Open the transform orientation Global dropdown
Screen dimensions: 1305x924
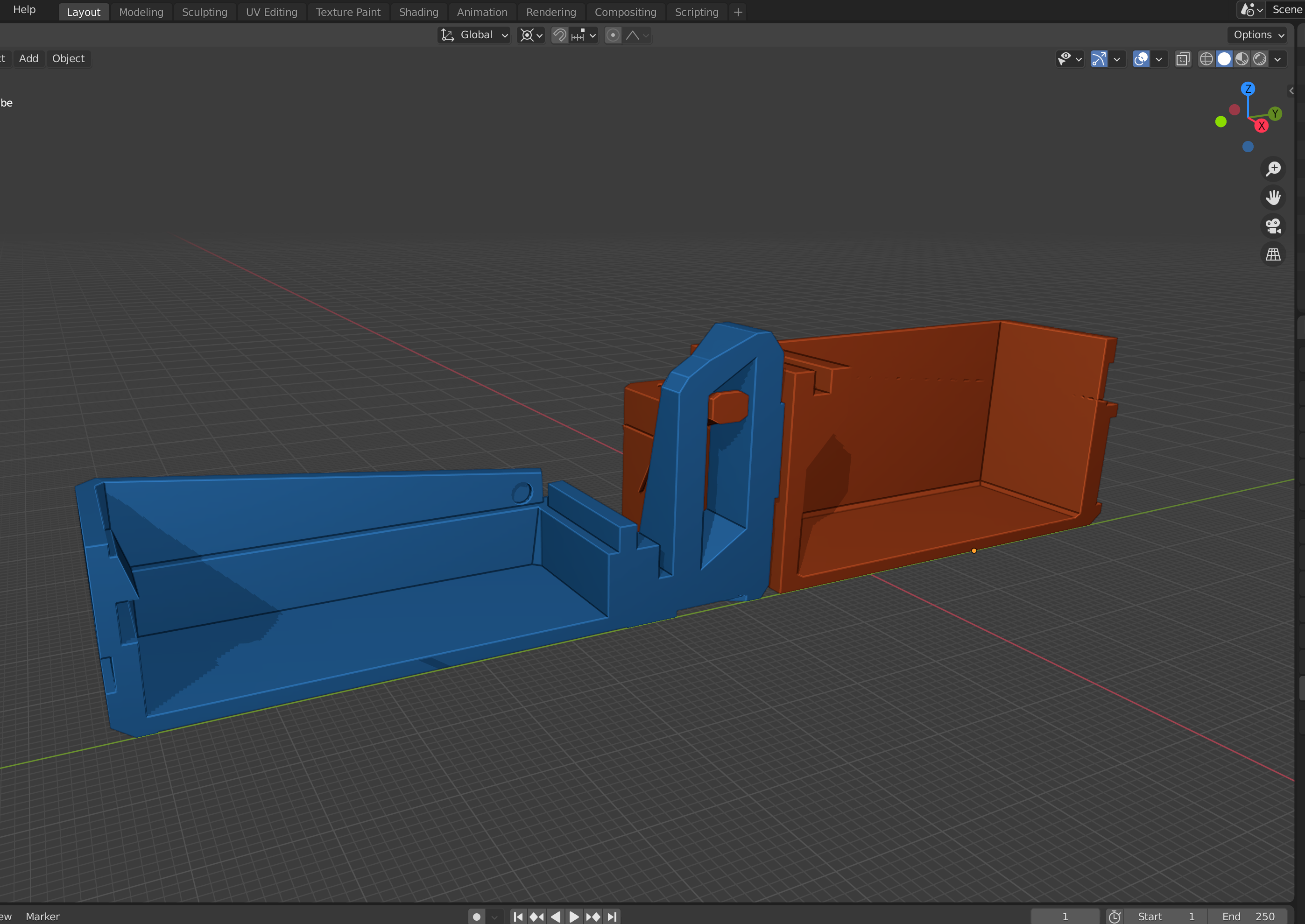click(474, 35)
